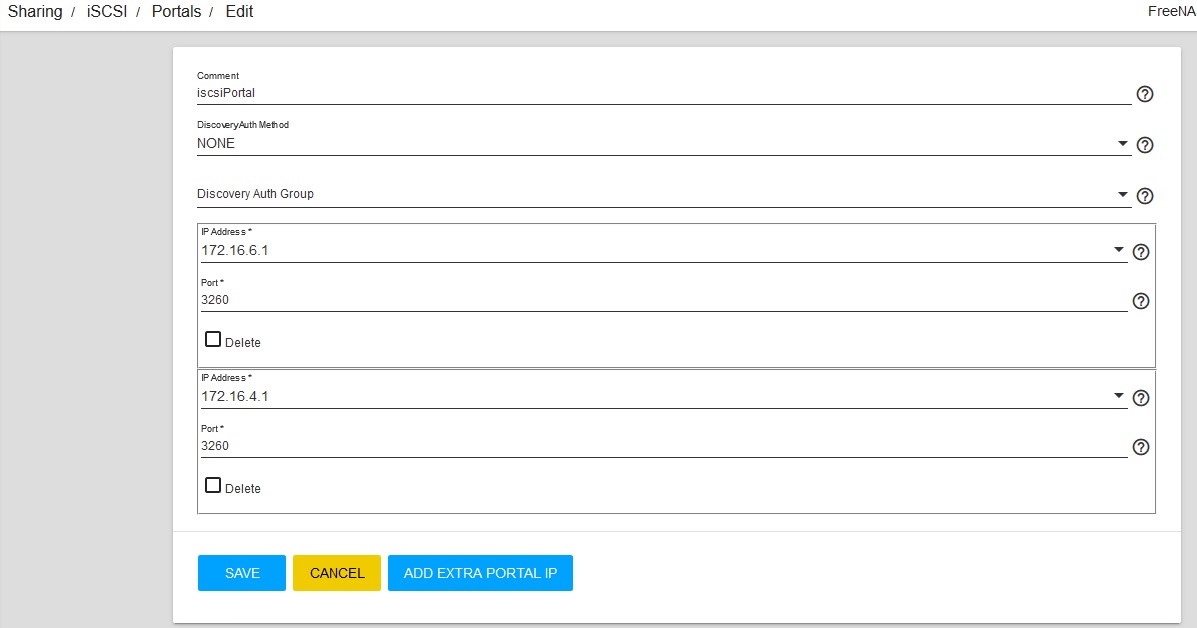
Task: Open help for first portal's Port field
Action: (x=1141, y=301)
